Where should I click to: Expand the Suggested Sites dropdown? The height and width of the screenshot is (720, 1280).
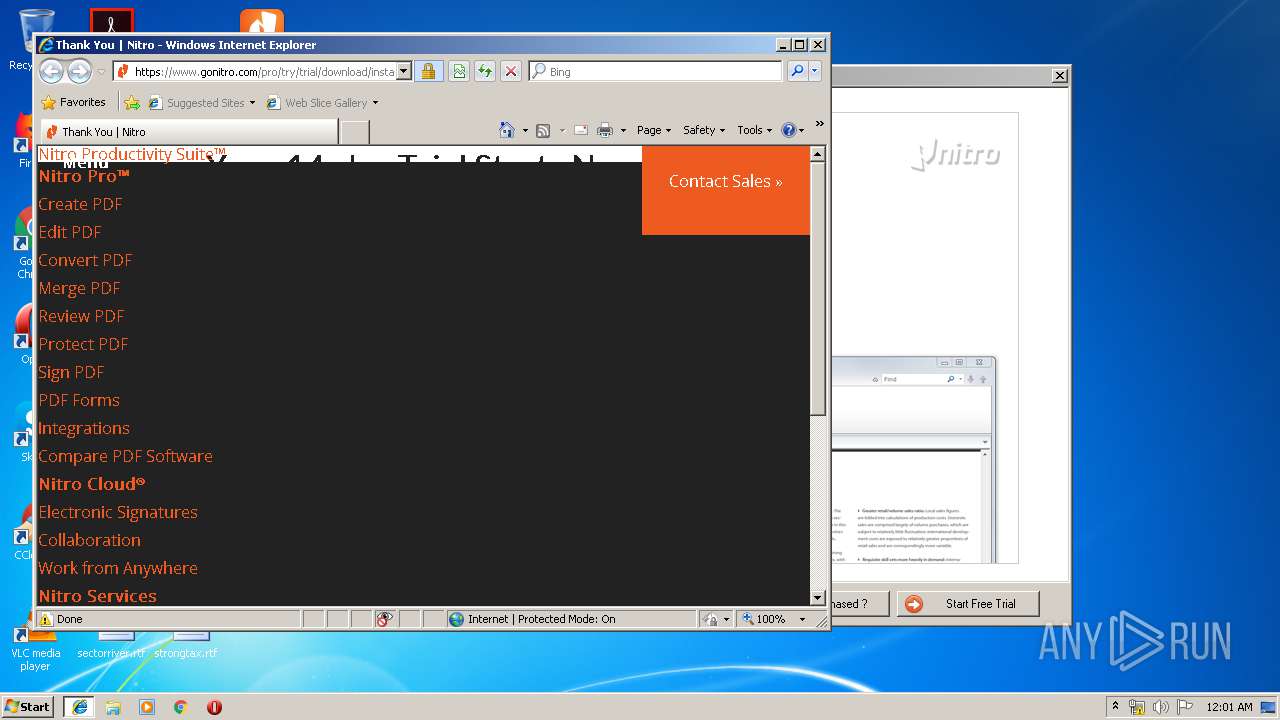tap(252, 103)
